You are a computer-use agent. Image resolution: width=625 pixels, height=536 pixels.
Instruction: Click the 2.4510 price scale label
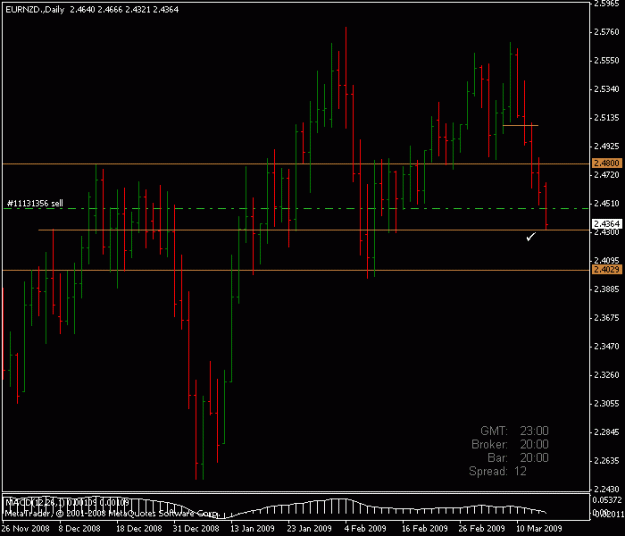607,203
